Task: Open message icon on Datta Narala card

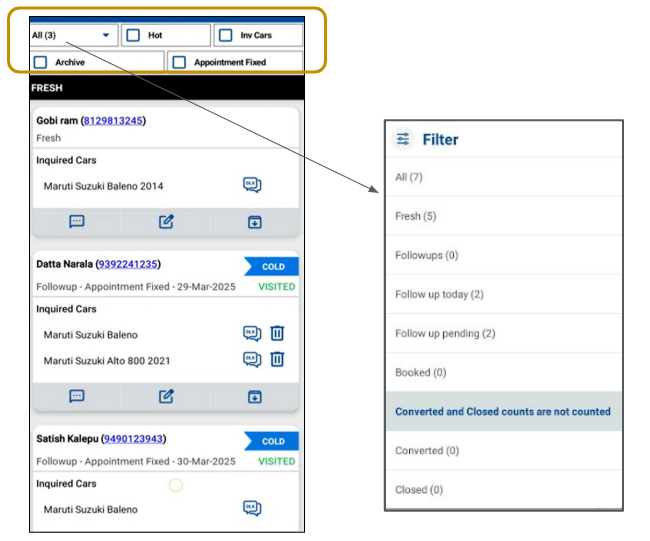Action: coord(77,396)
